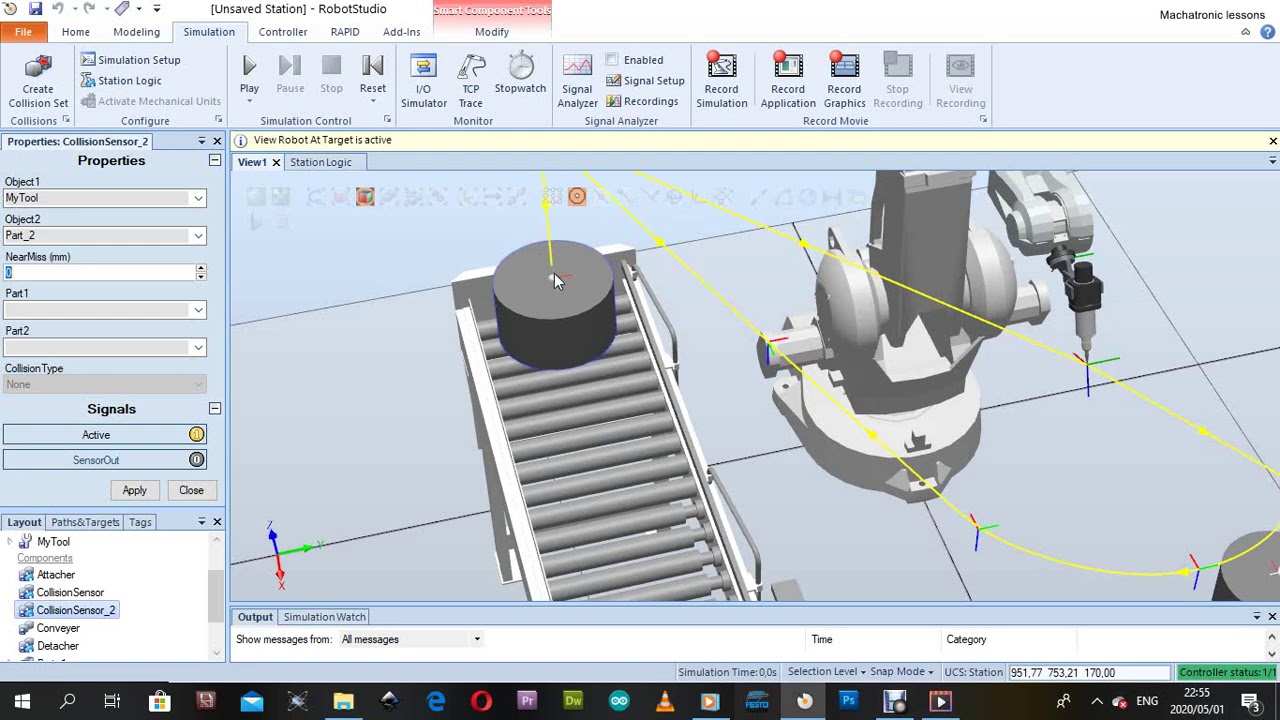The height and width of the screenshot is (720, 1280).
Task: Select Attacher component in layout tree
Action: (55, 575)
